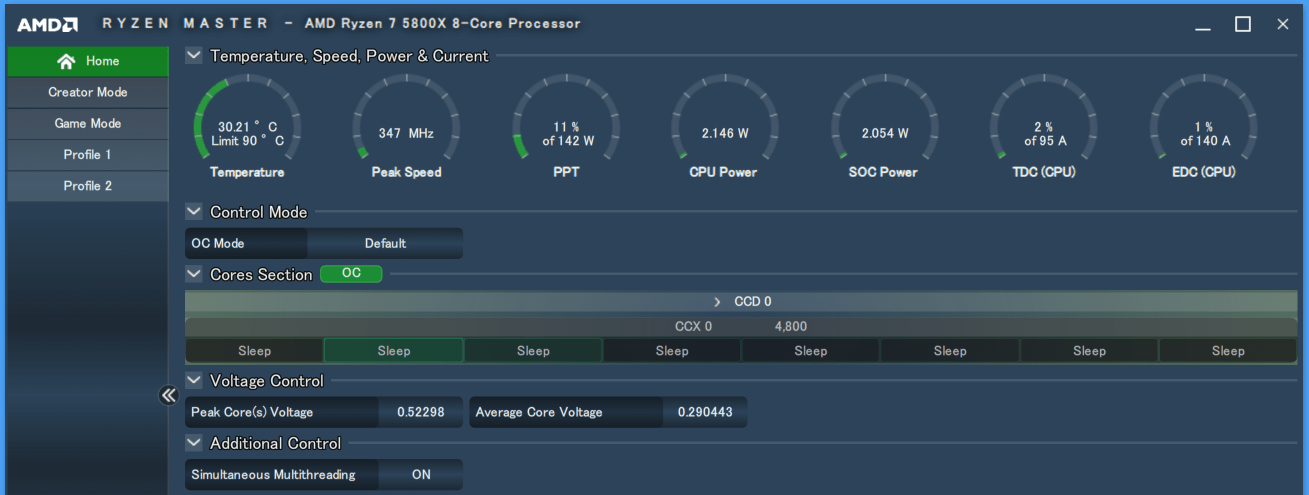Toggle the green OC badge in Cores Section
The image size is (1309, 495).
[351, 274]
